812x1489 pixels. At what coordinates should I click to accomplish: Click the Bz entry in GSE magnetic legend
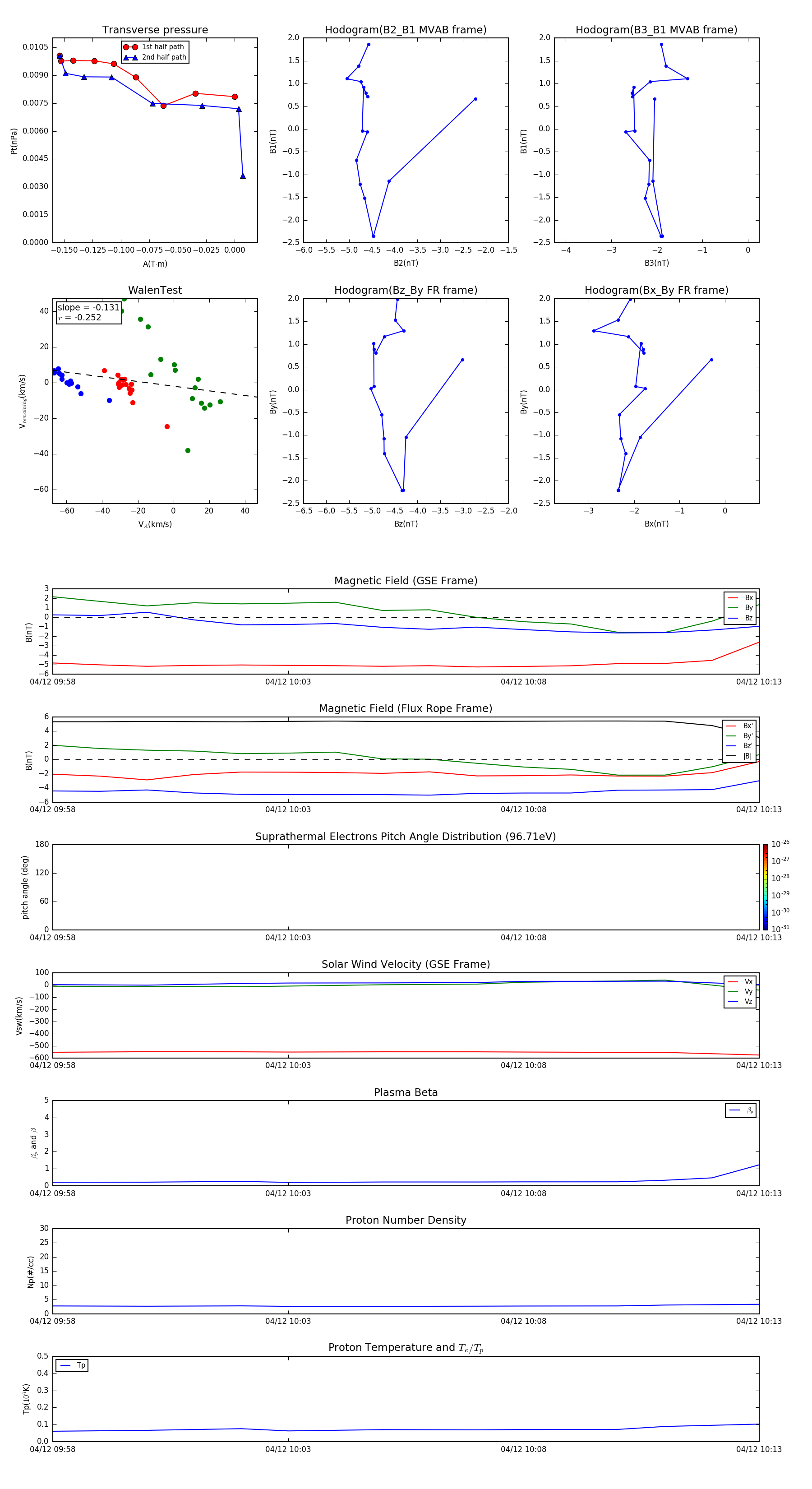pyautogui.click(x=740, y=618)
